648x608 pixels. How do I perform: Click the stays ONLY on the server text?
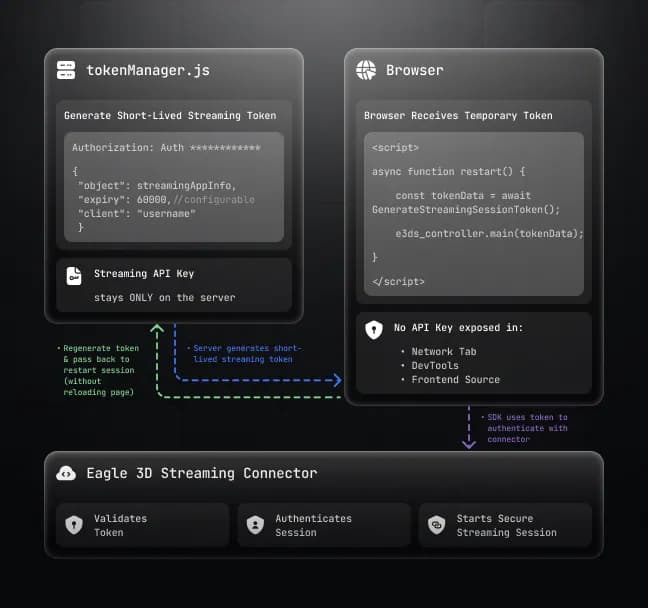coord(164,298)
